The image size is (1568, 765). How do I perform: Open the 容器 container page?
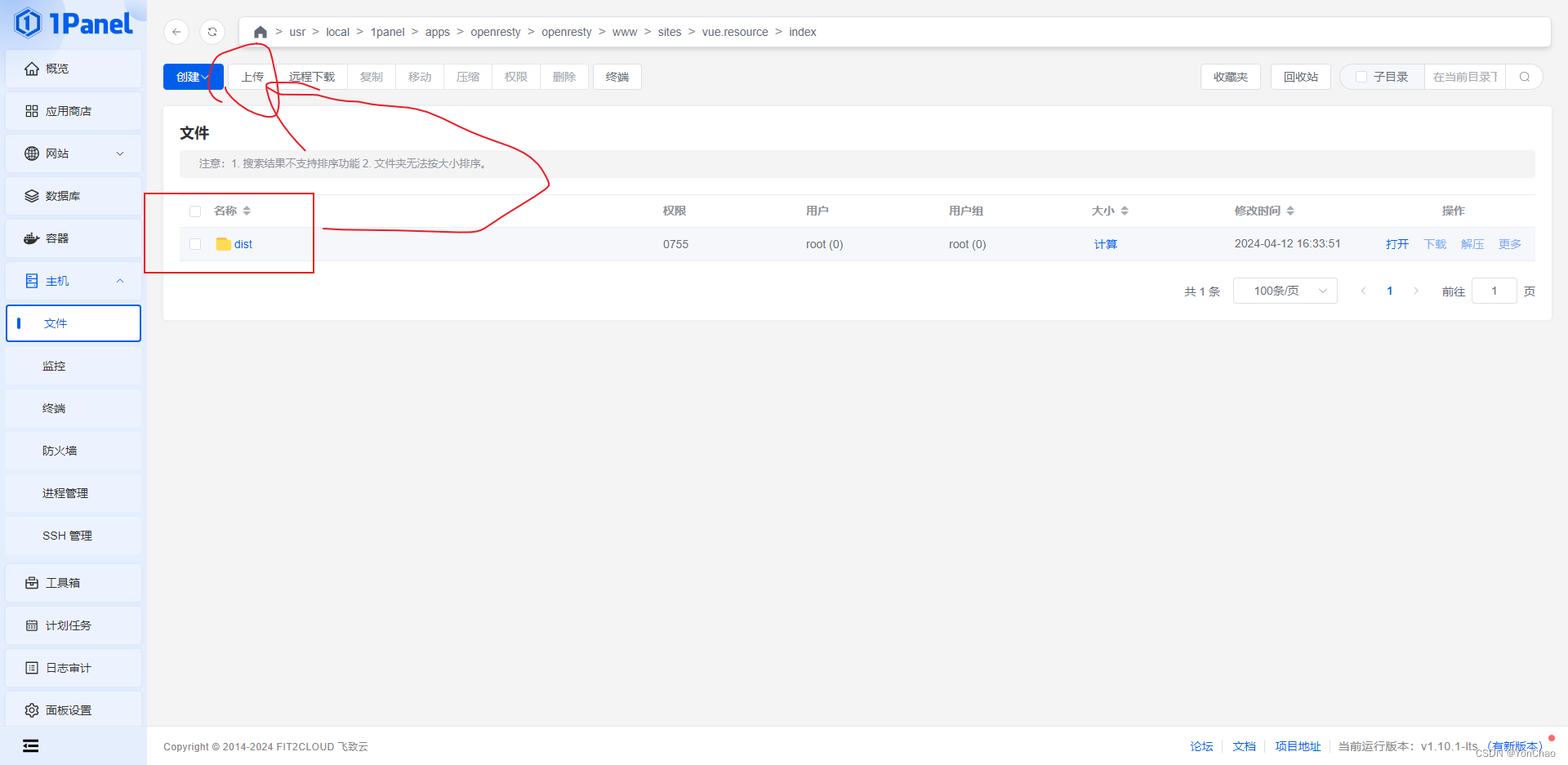click(73, 238)
